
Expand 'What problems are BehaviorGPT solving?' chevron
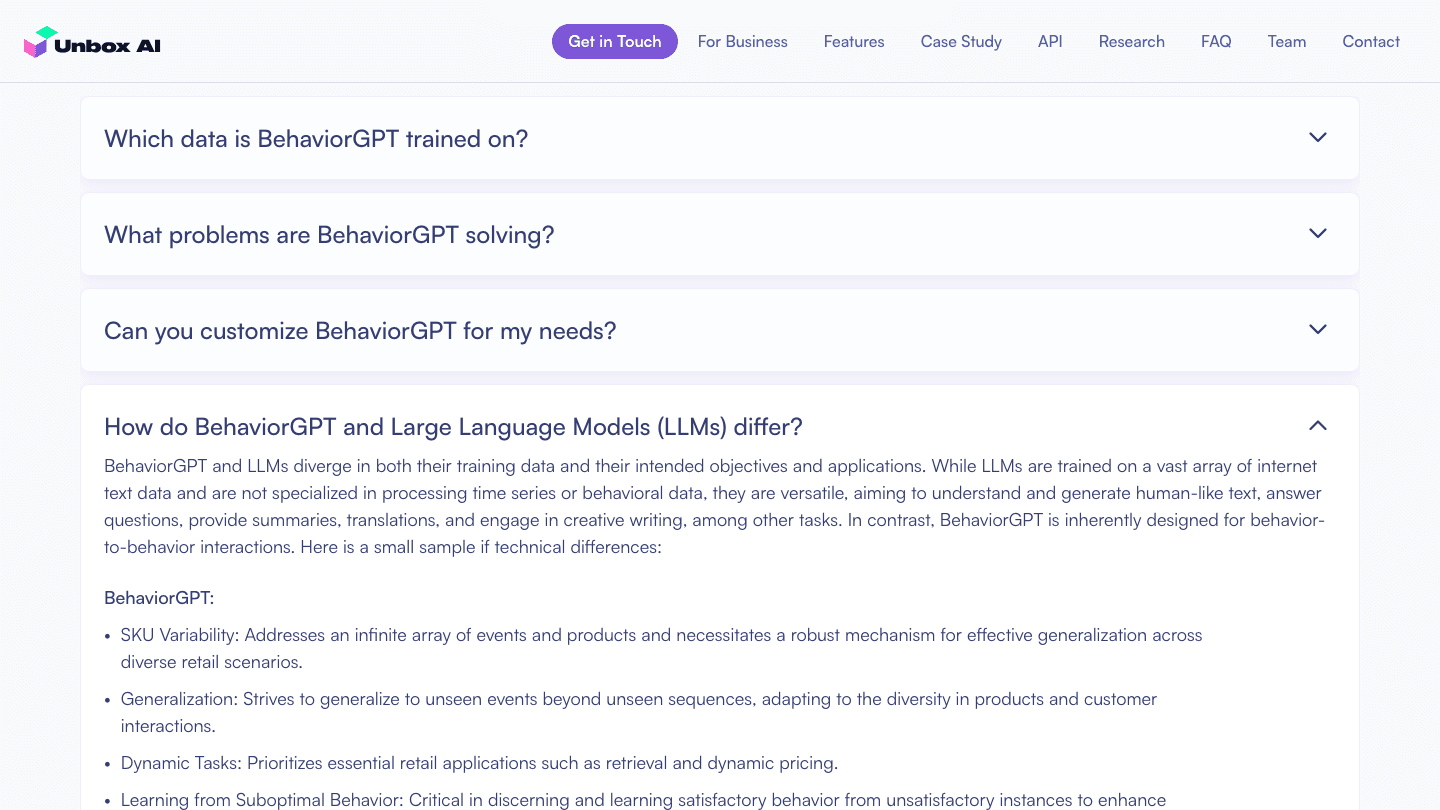1318,234
